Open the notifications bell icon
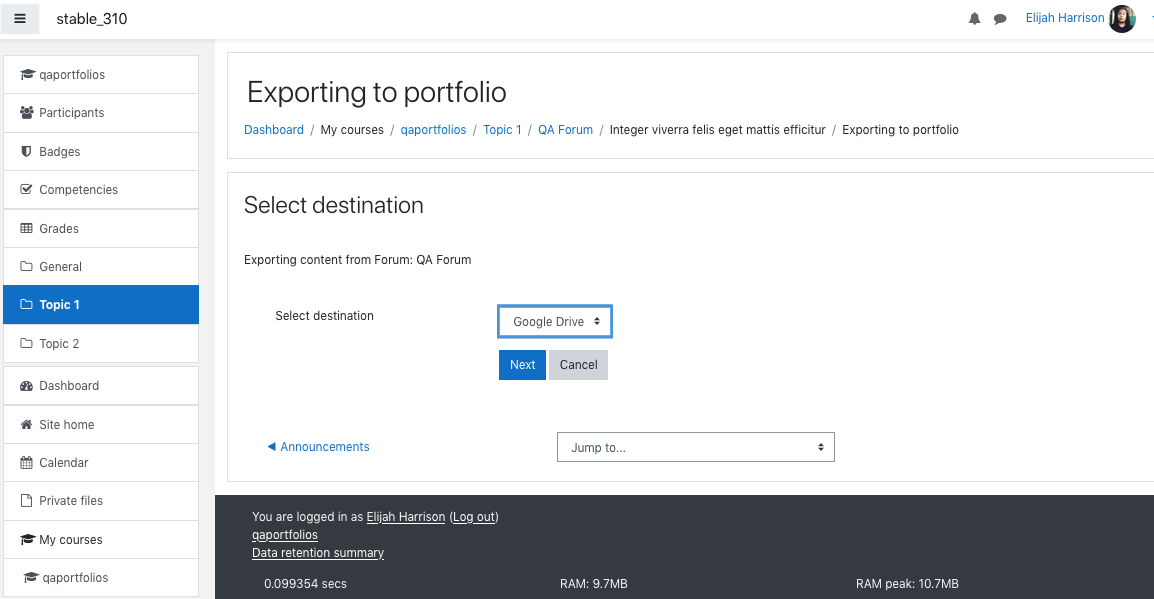Viewport: 1154px width, 599px height. click(x=974, y=19)
